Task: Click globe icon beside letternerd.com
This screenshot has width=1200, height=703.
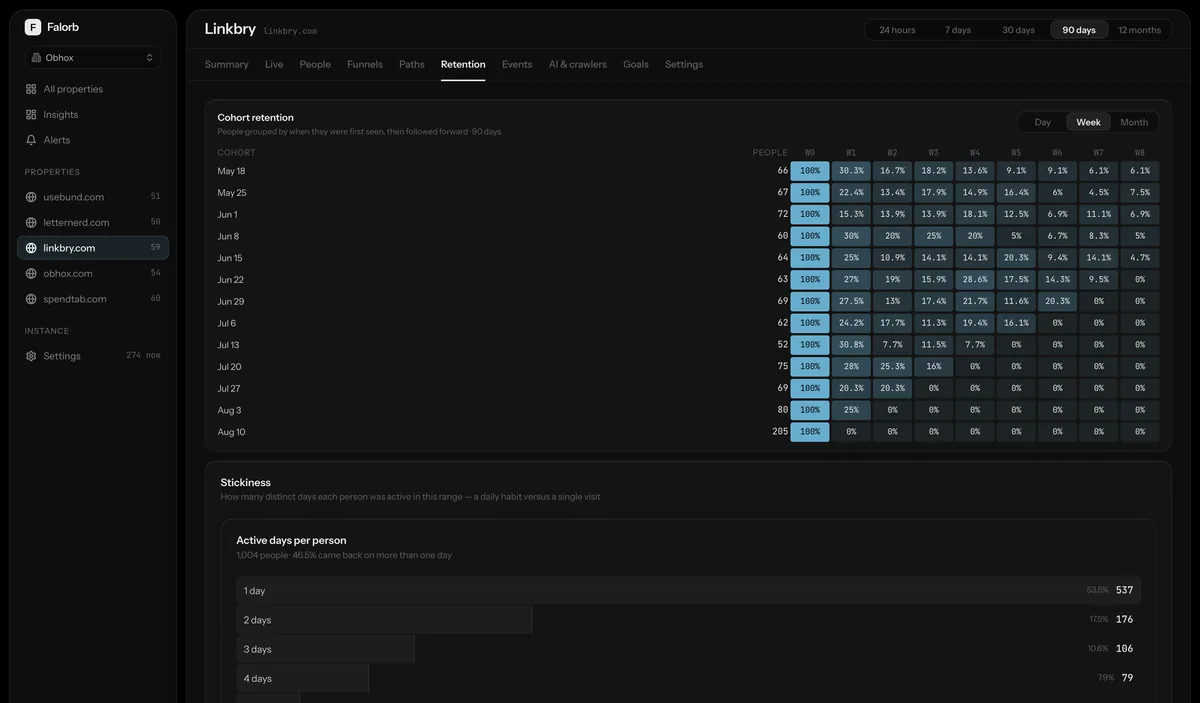Action: click(x=31, y=222)
